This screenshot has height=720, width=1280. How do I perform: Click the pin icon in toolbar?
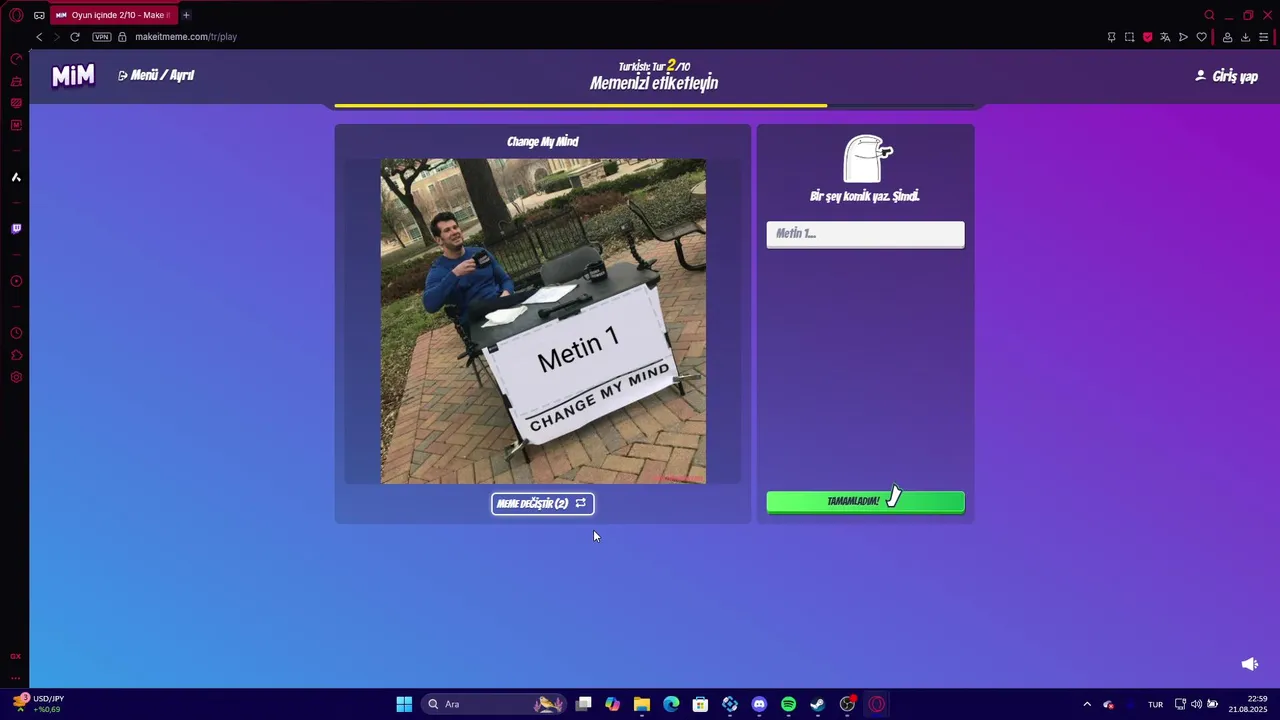pyautogui.click(x=1111, y=37)
